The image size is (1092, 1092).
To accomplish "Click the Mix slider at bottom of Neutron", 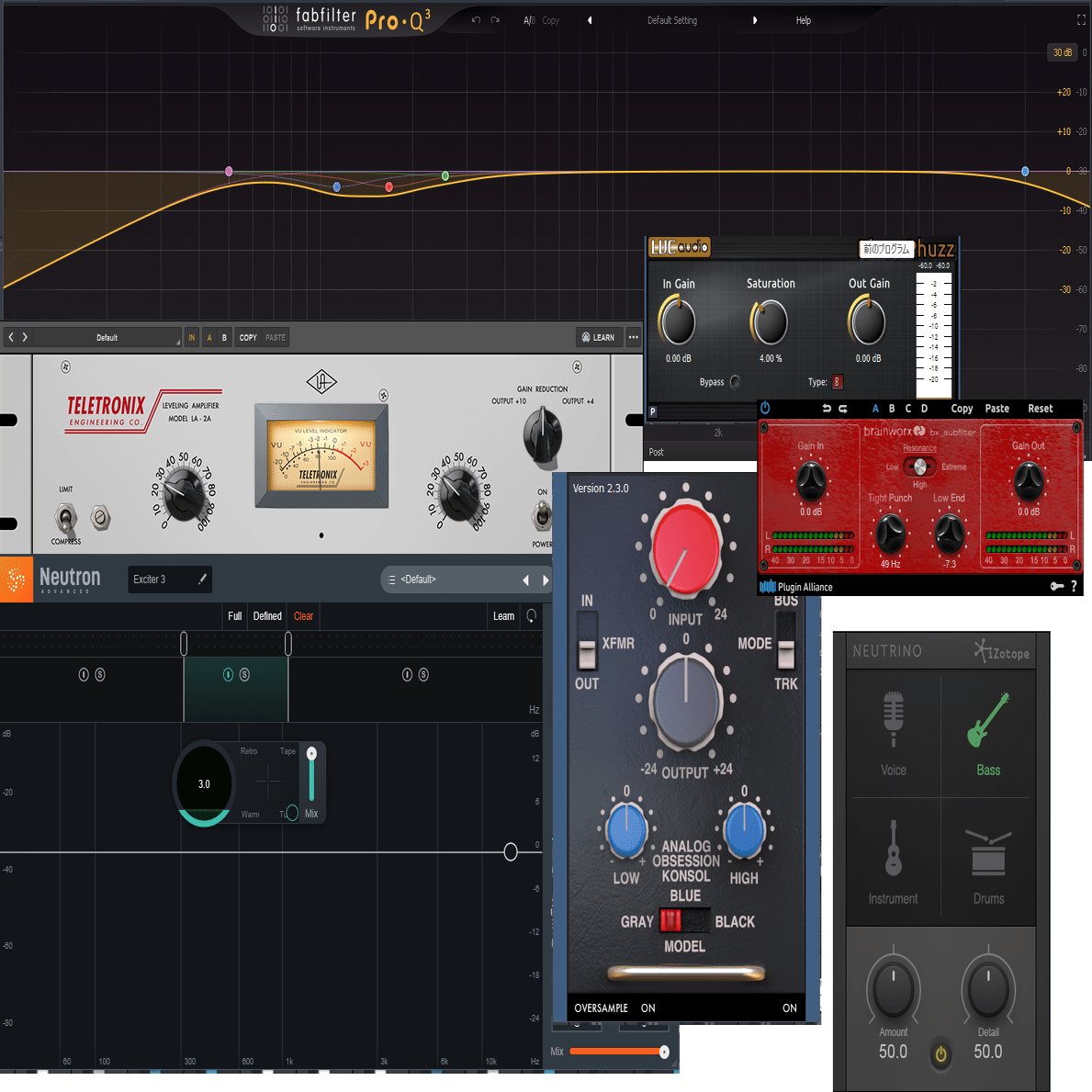I will pos(619,1052).
